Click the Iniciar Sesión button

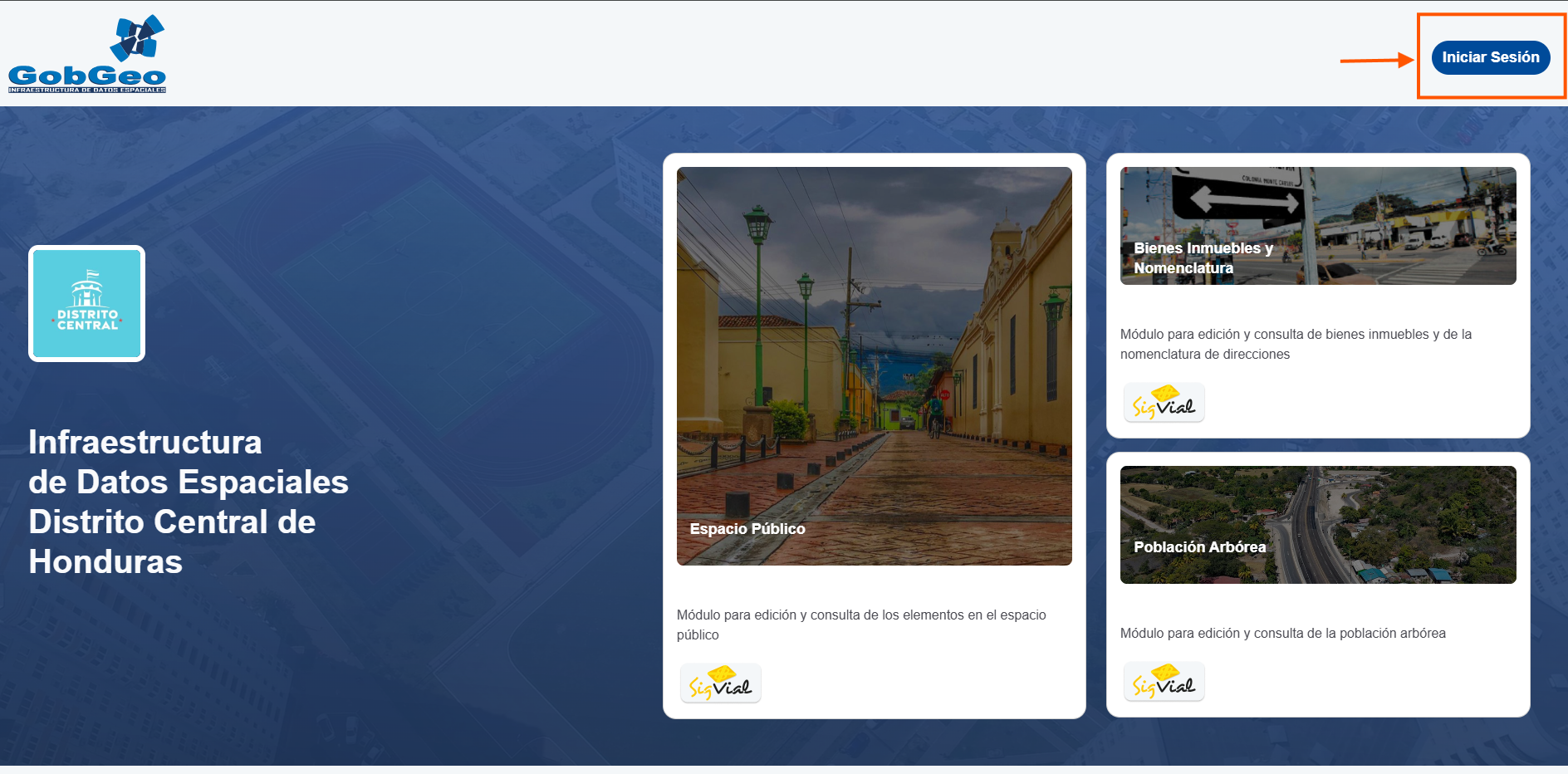pos(1490,57)
